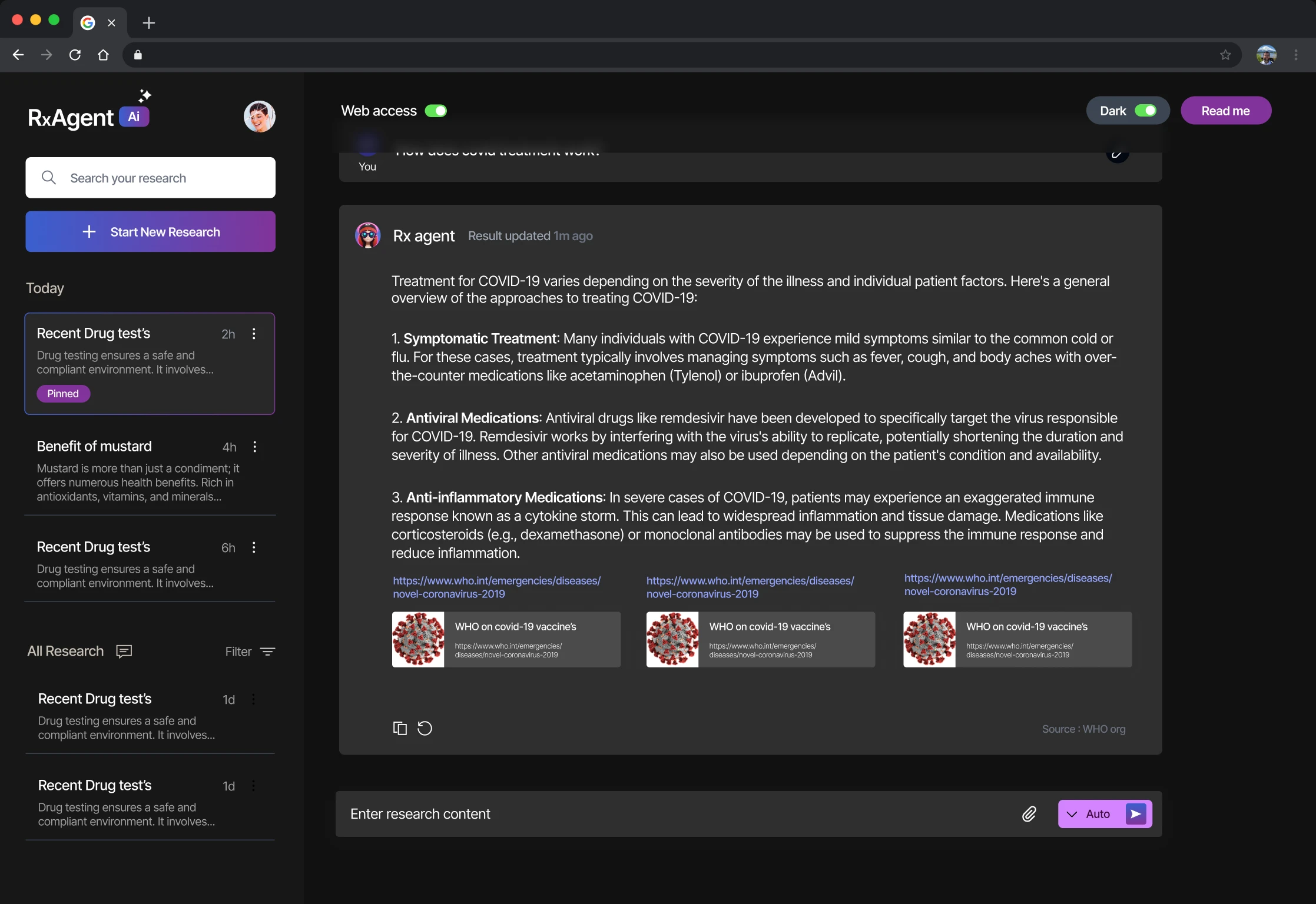Toggle the Dark mode switch

[x=1145, y=111]
